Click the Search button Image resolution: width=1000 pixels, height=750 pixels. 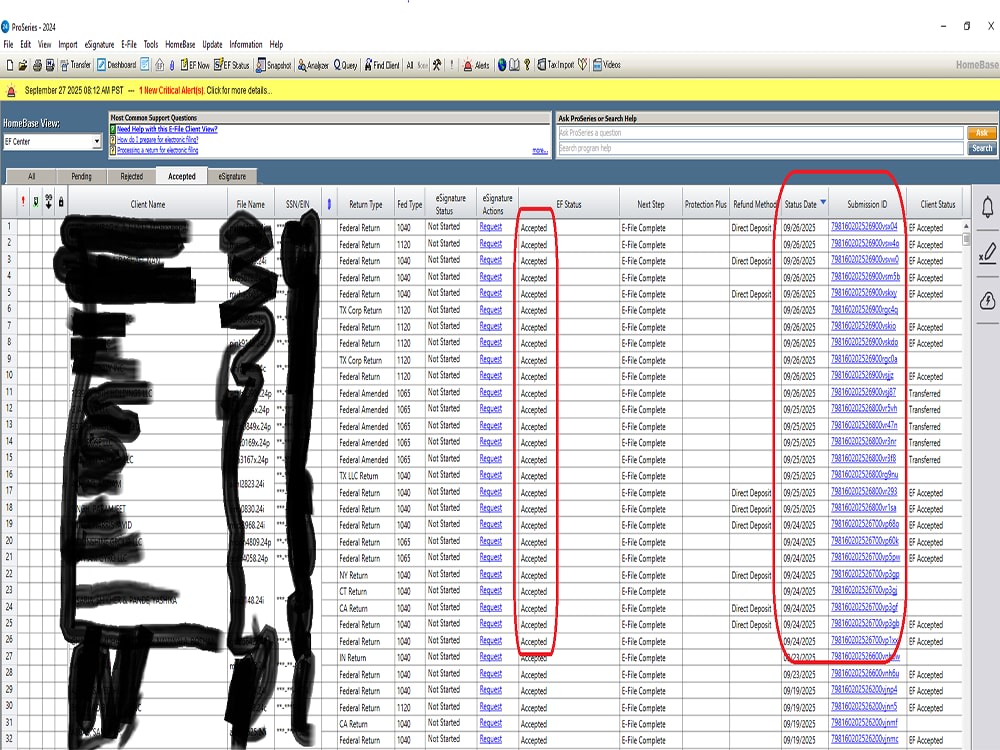[982, 148]
